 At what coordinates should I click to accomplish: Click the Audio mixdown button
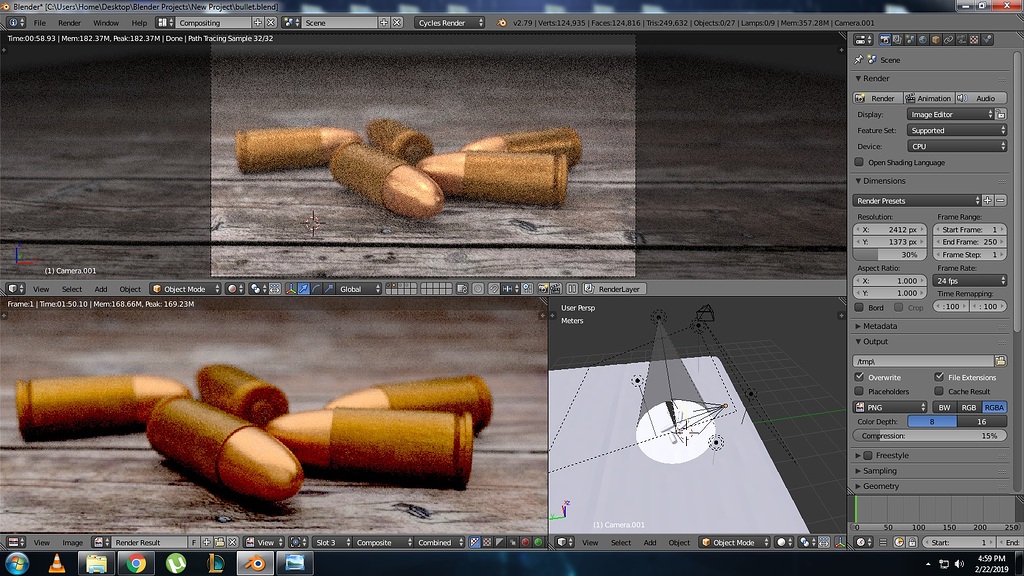980,98
